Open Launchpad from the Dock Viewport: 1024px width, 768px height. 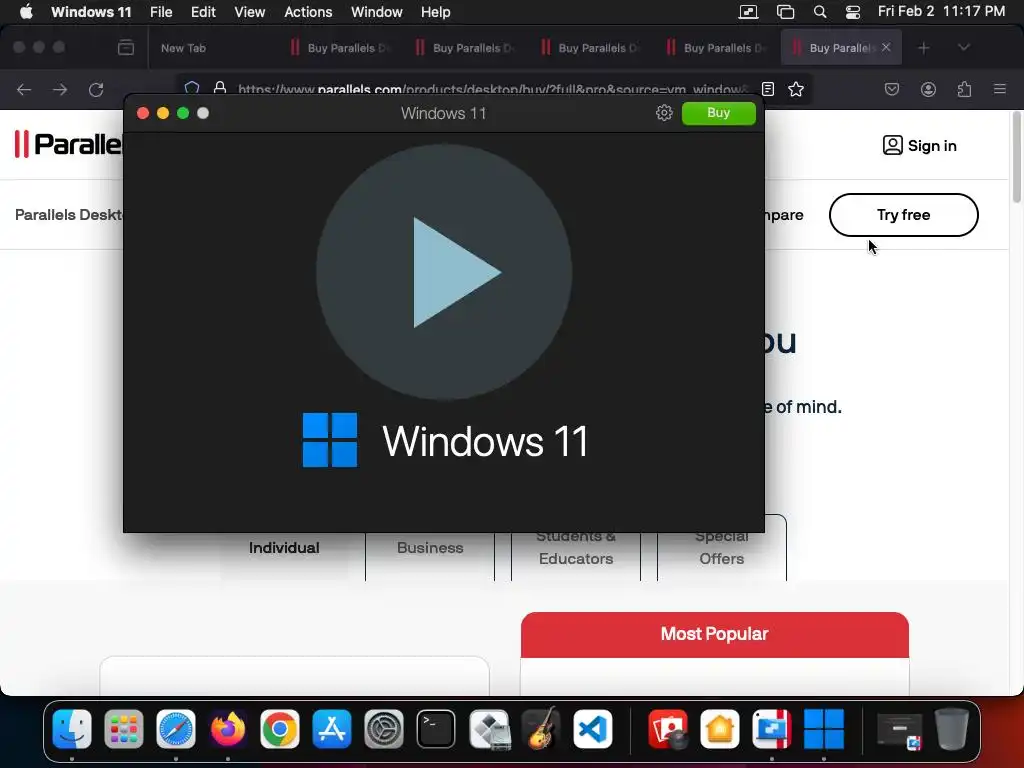[123, 729]
